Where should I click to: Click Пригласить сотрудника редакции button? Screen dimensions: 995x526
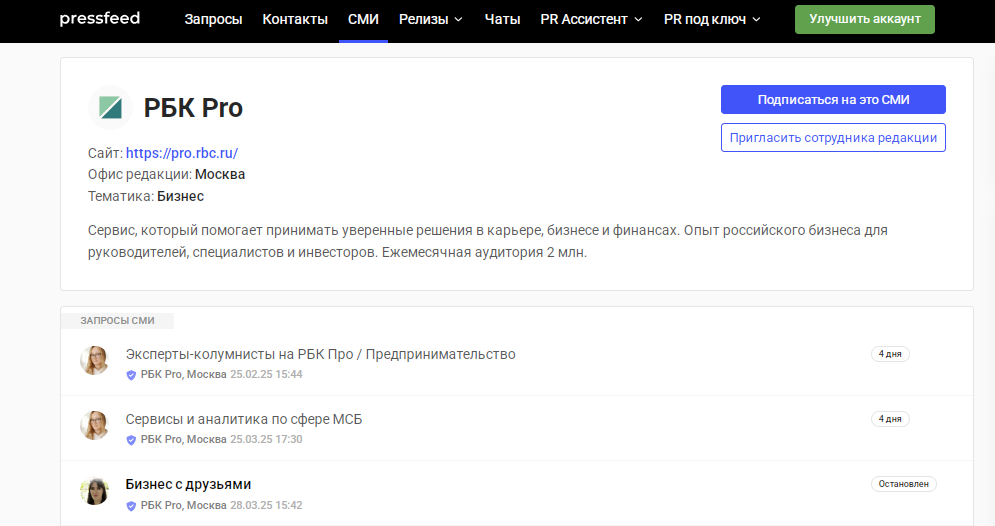tap(833, 138)
